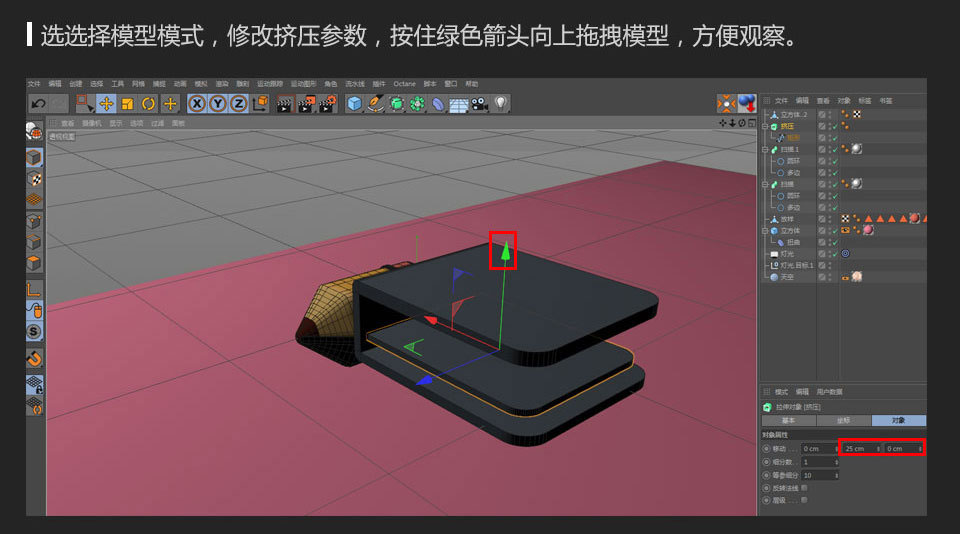Open Object Manager 标签 menu
Viewport: 960px width, 534px height.
click(864, 100)
